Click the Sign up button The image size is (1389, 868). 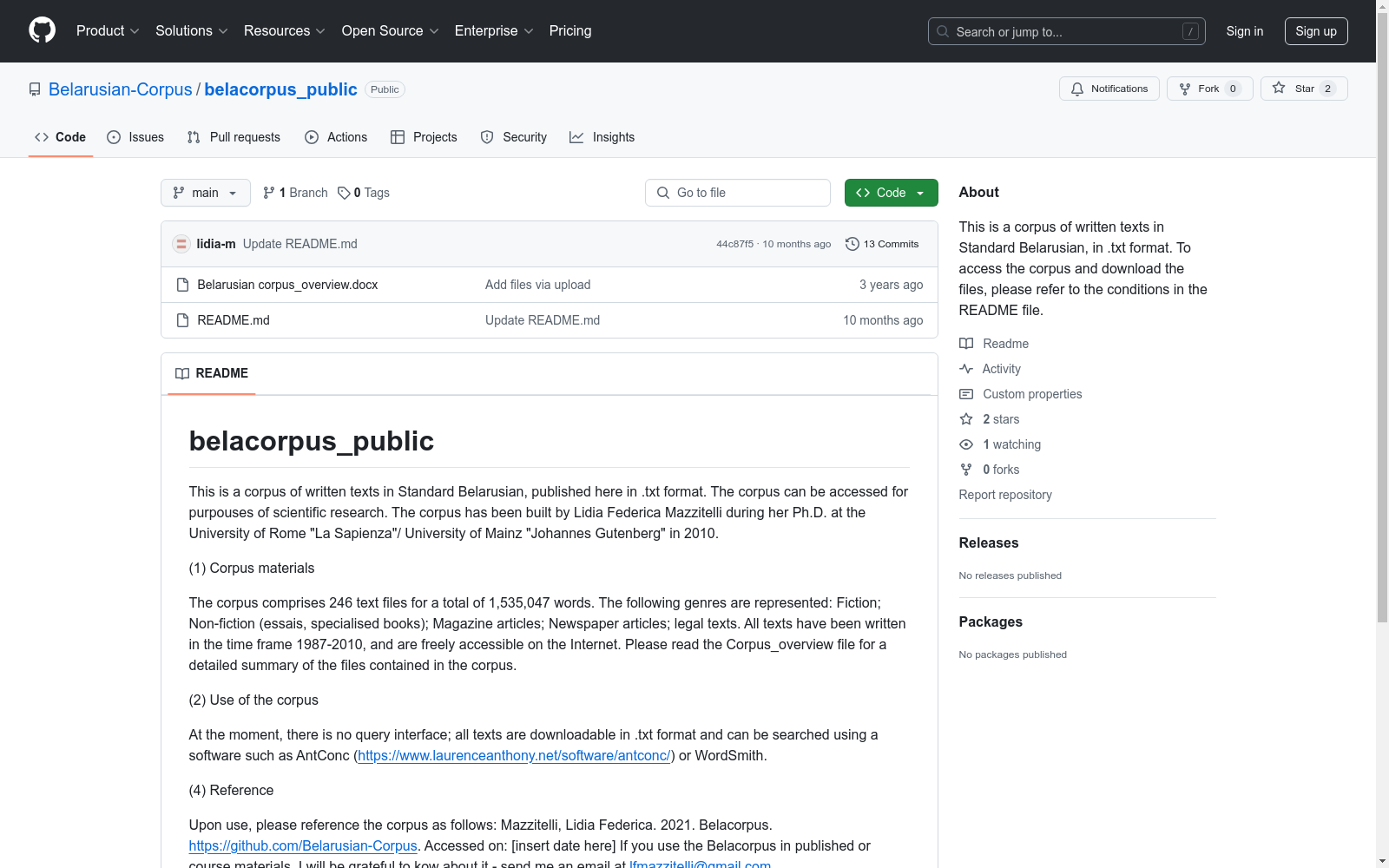point(1316,31)
